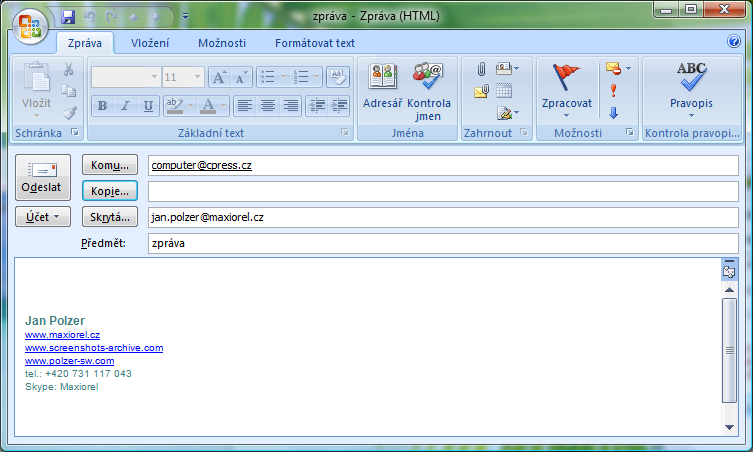
Task: Save the message with floppy icon
Action: coord(68,17)
